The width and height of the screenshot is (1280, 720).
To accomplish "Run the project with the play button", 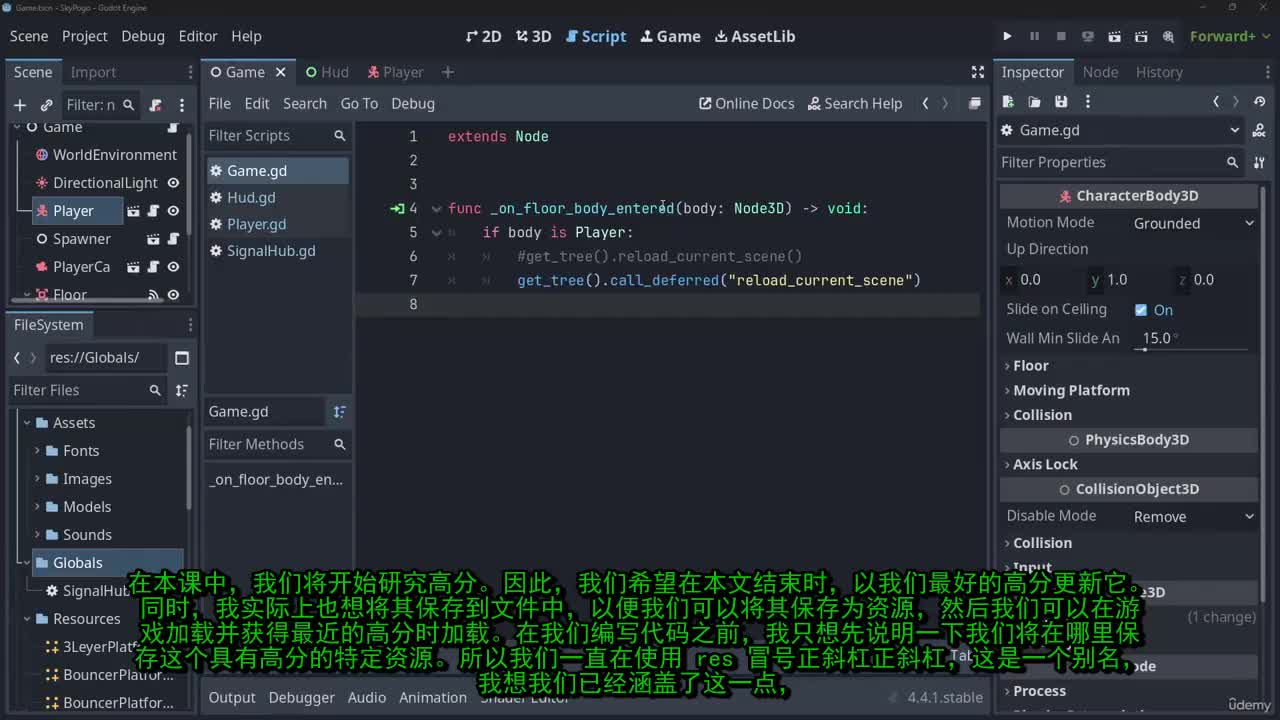I will [x=1007, y=36].
